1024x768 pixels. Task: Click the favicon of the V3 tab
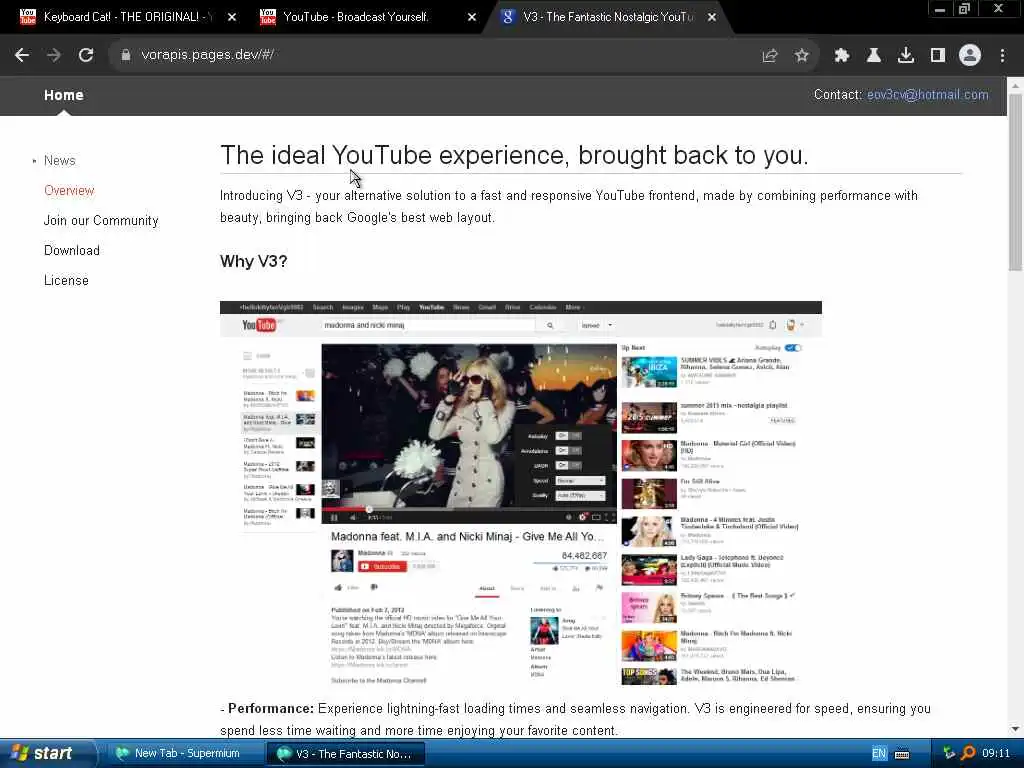[507, 17]
